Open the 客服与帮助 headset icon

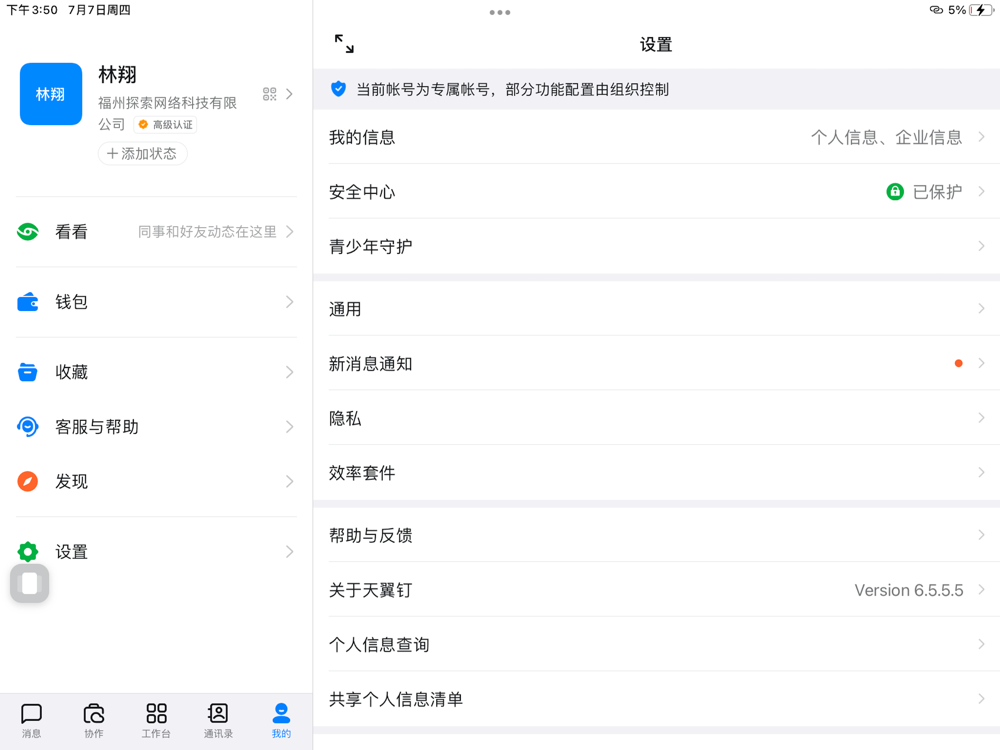27,427
